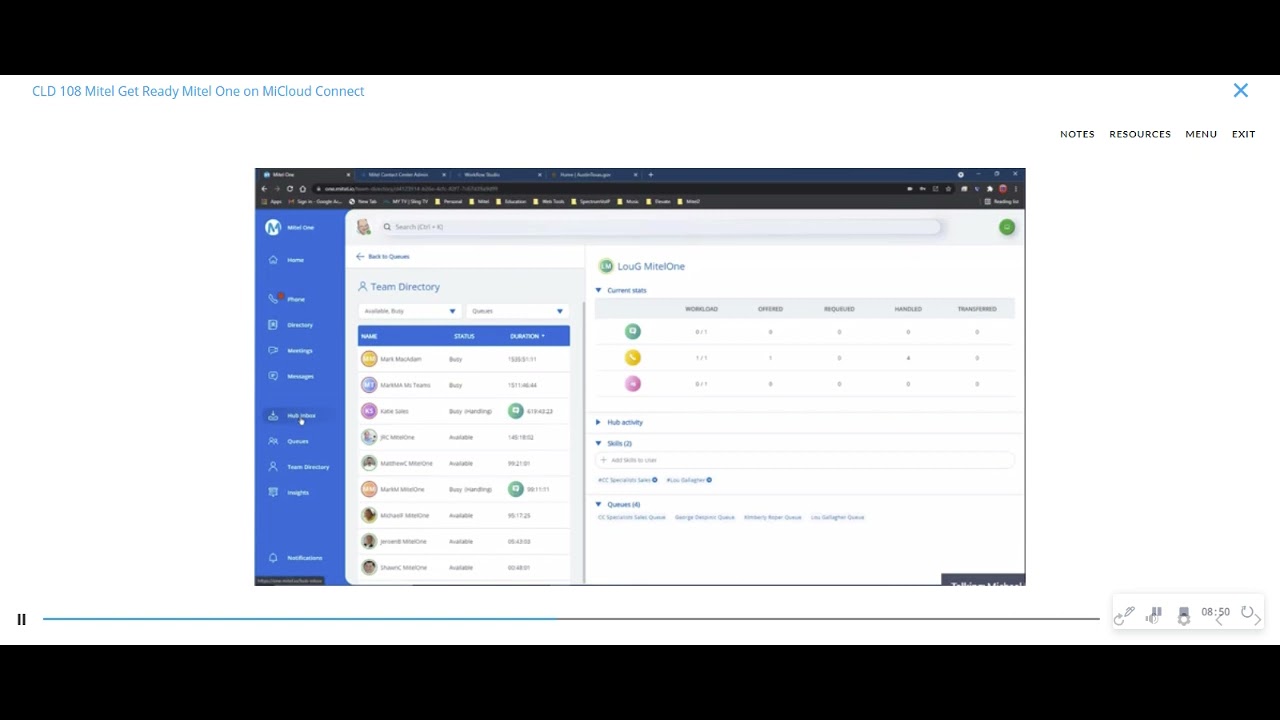Click the Home sidebar icon
This screenshot has width=1280, height=720.
pyautogui.click(x=273, y=260)
